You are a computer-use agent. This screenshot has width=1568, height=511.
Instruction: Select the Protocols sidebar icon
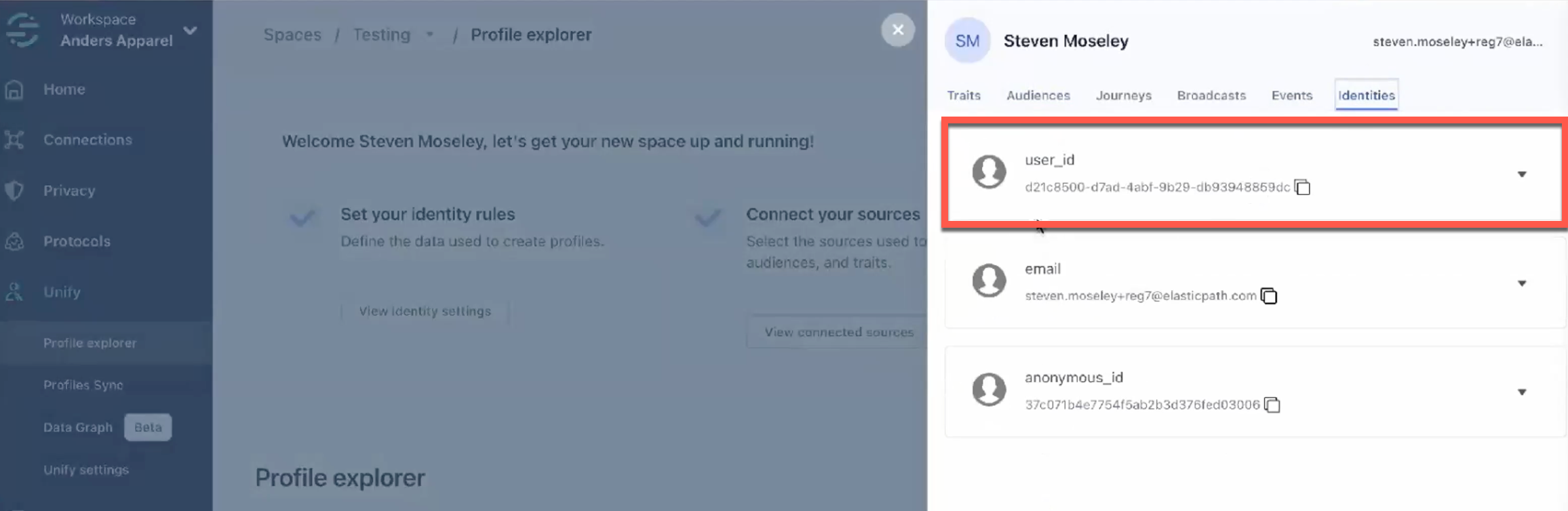click(14, 241)
